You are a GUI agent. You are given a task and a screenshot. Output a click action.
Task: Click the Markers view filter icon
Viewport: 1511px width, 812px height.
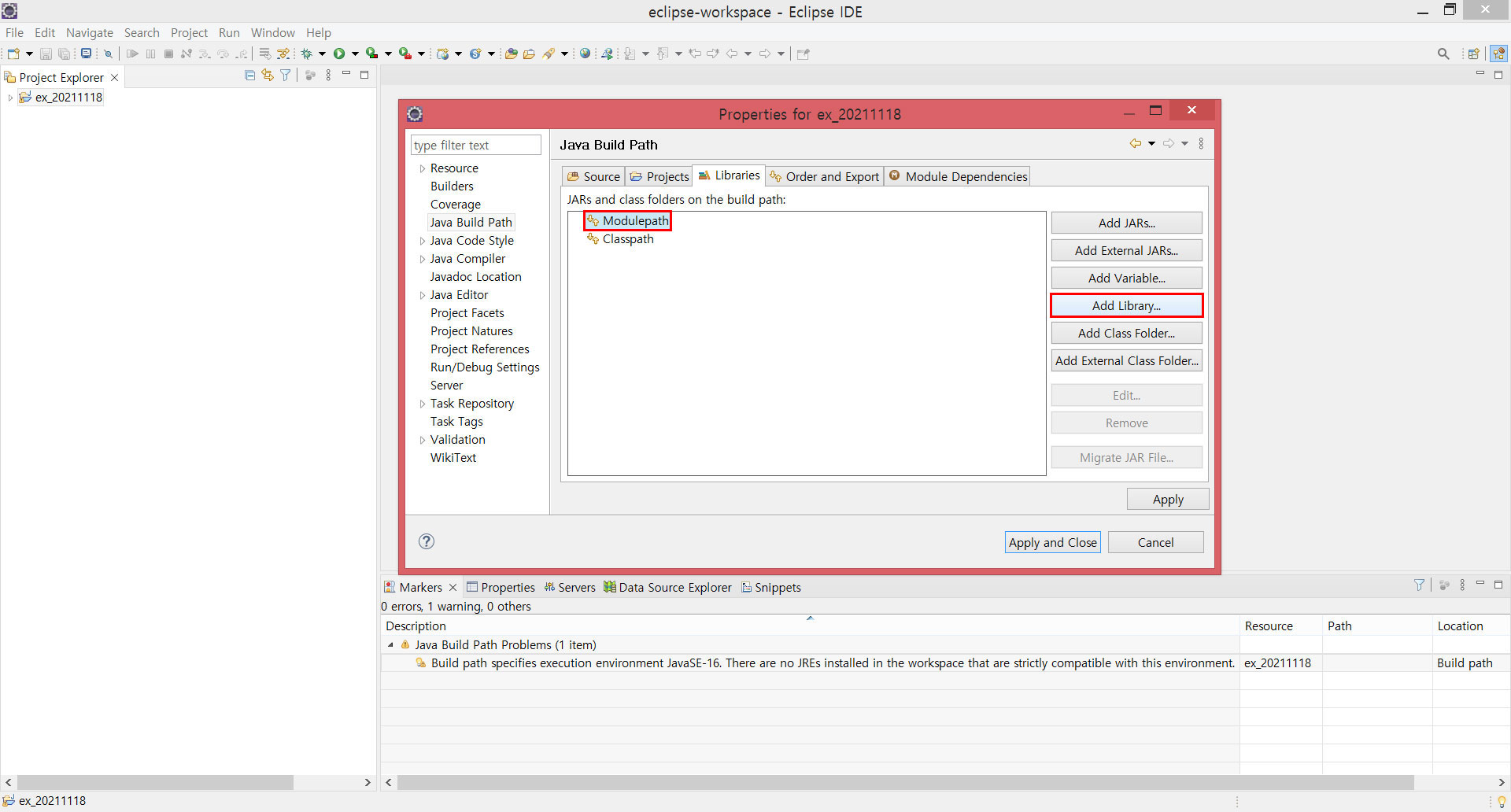(x=1419, y=585)
